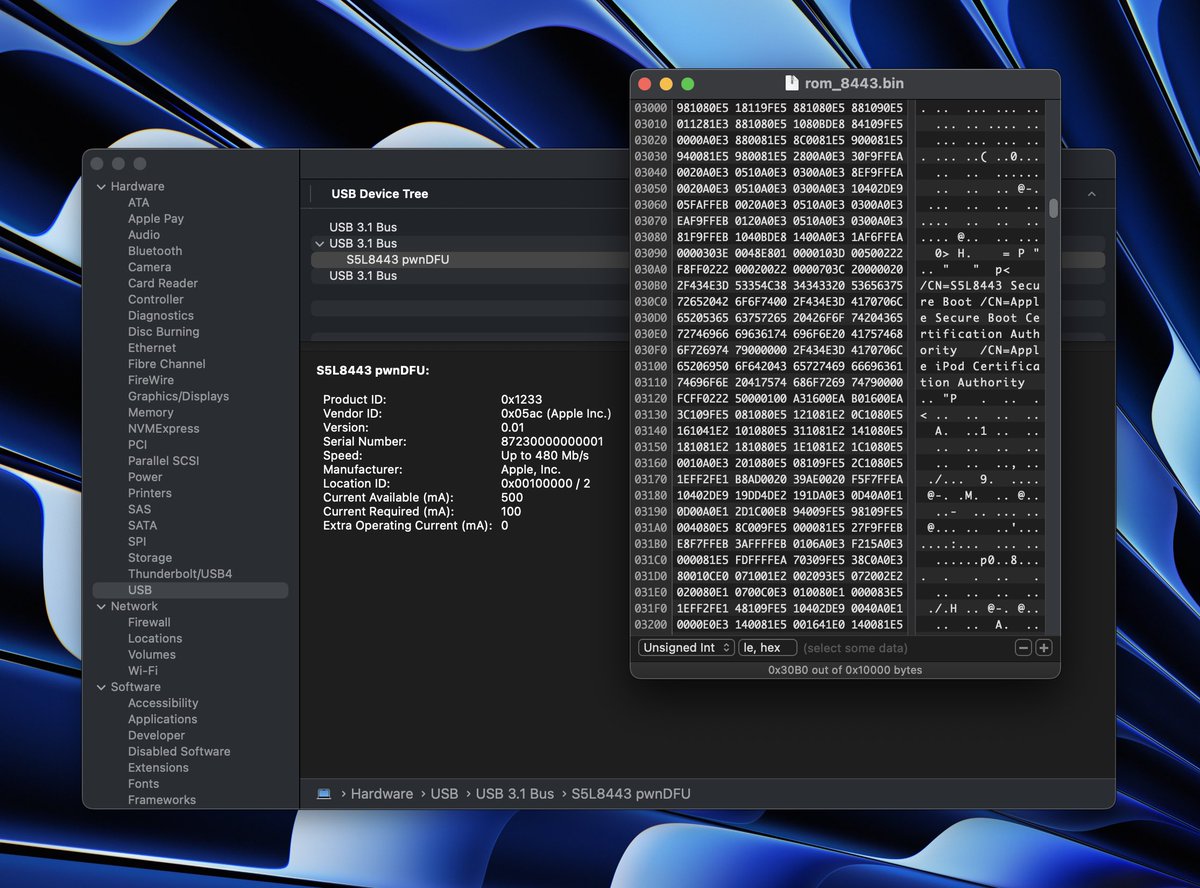This screenshot has width=1200, height=888.
Task: Select Wi-Fi under Network
Action: coord(141,670)
